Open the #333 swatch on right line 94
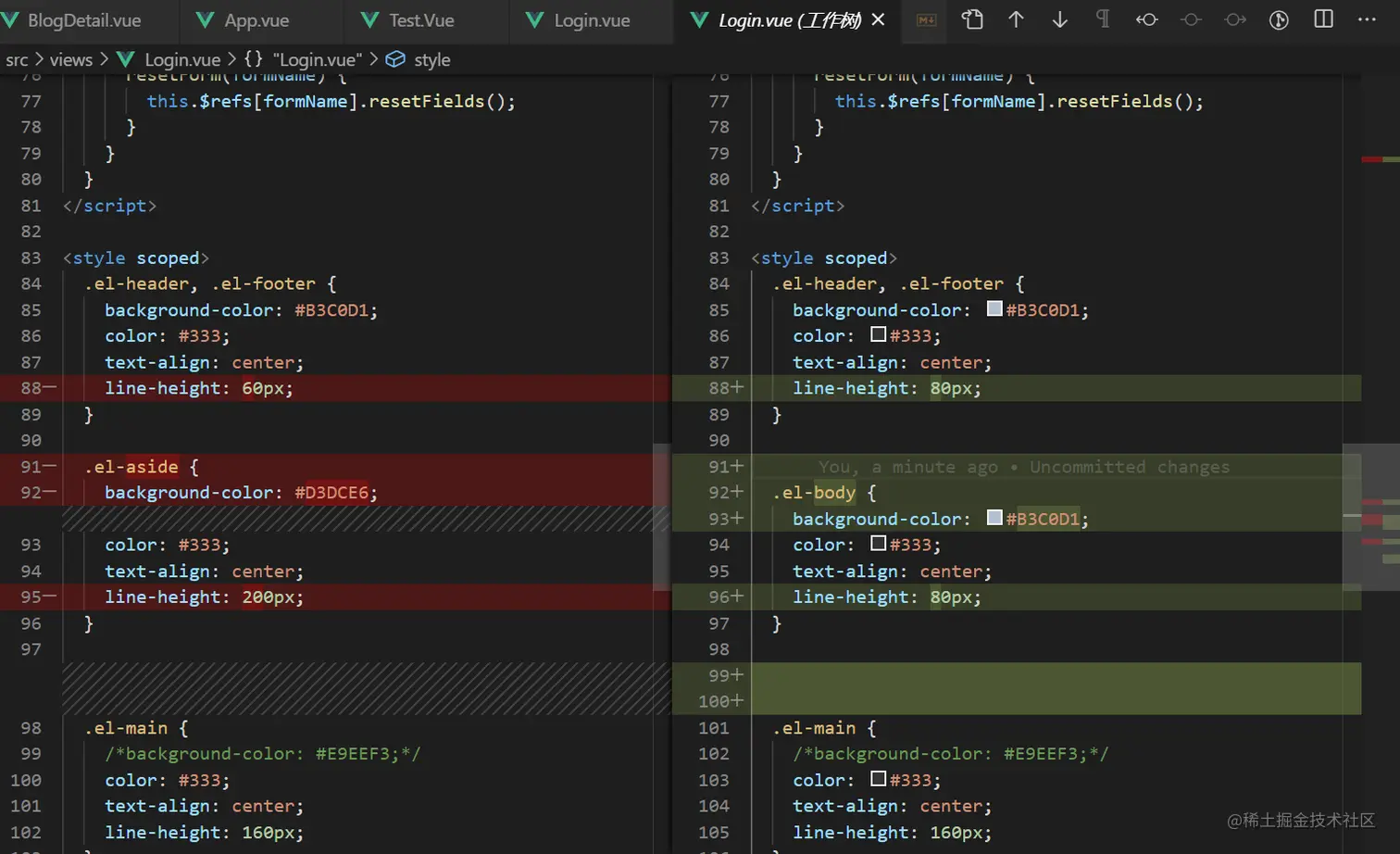Viewport: 1400px width, 854px height. tap(878, 544)
